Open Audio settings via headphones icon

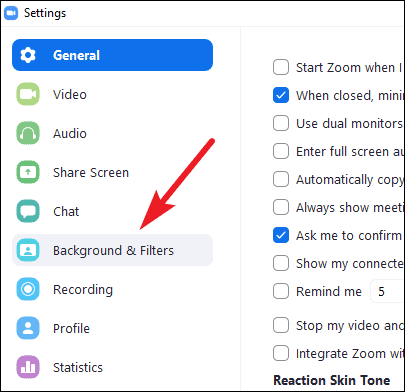(28, 133)
